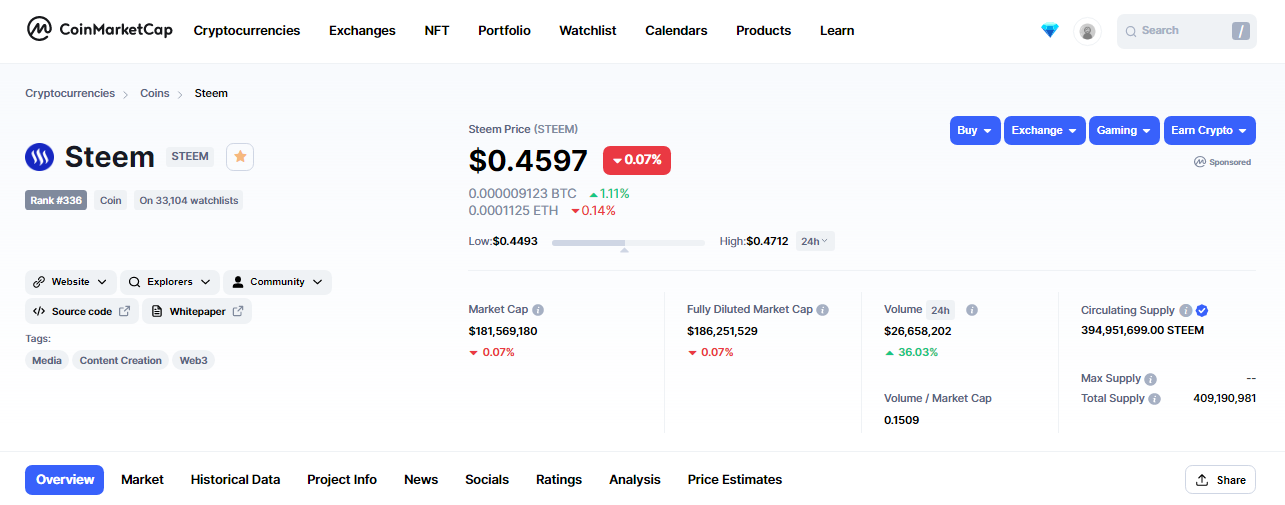Click the Search input field

click(1187, 31)
